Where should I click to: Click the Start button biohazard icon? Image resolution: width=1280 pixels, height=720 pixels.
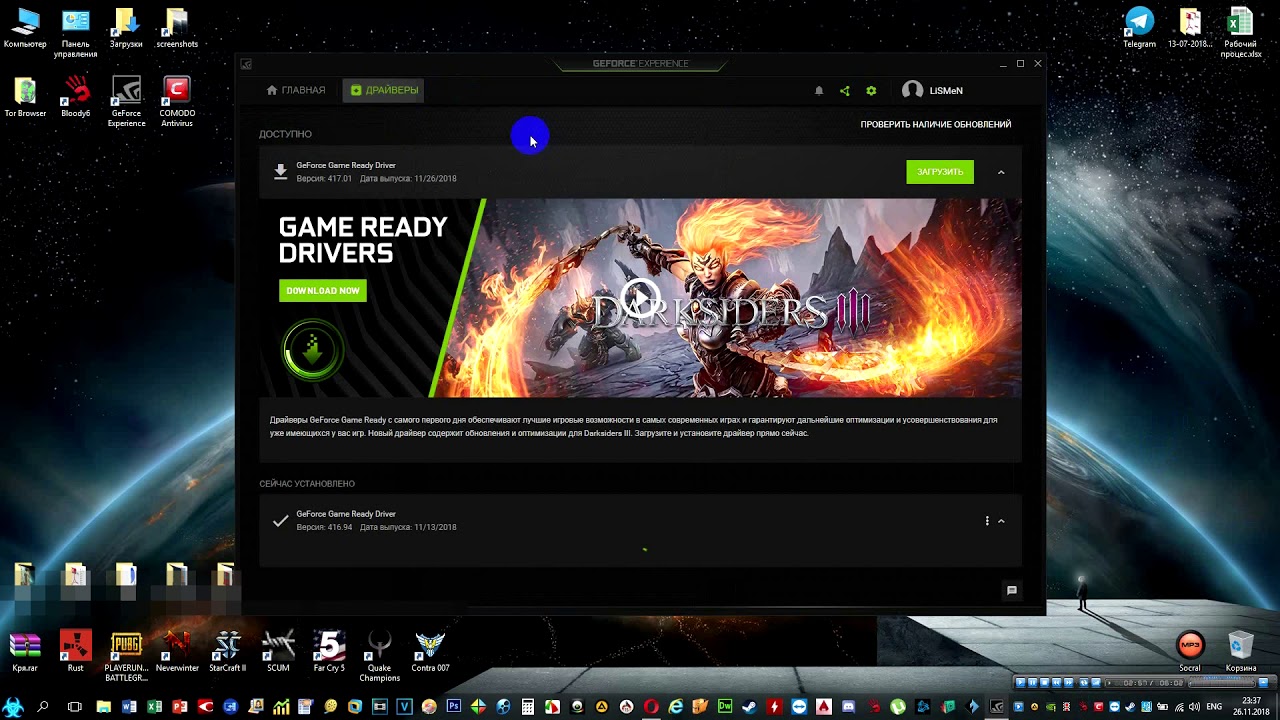coord(12,707)
